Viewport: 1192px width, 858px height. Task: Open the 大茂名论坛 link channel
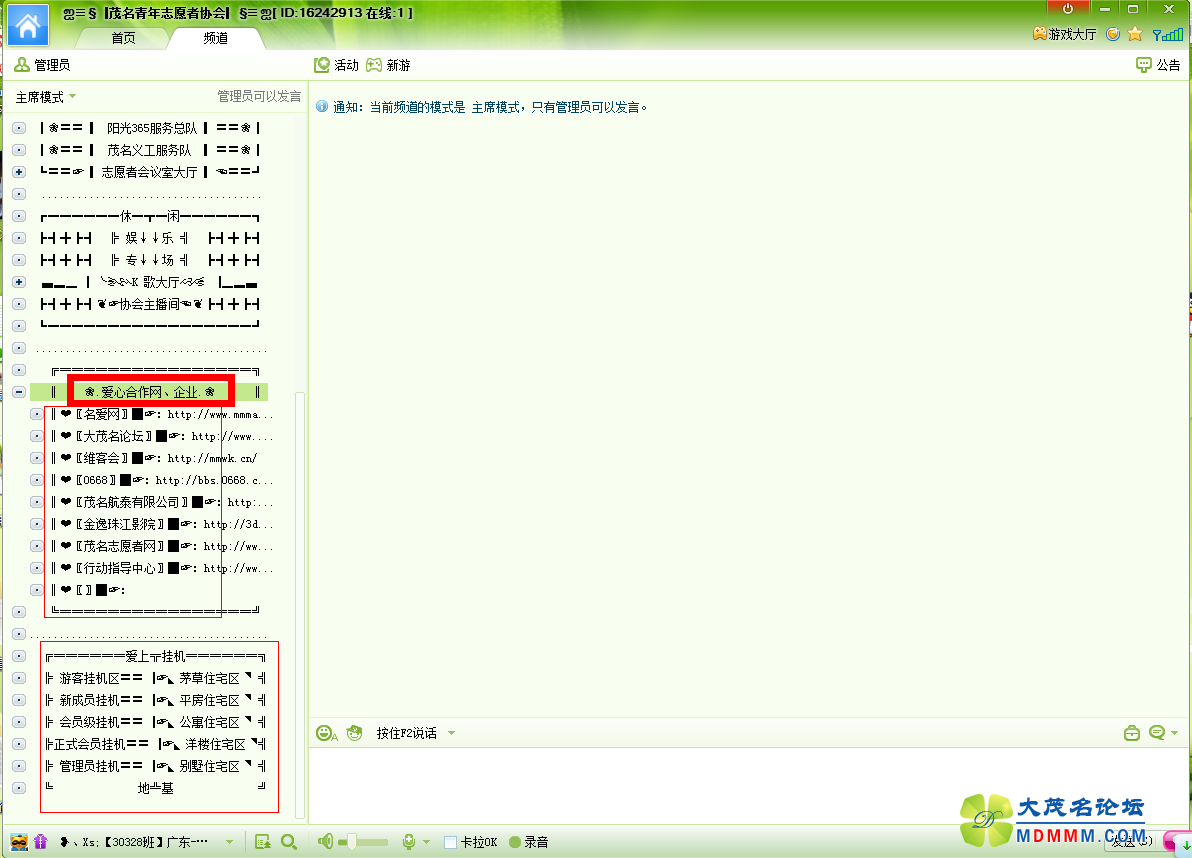161,436
